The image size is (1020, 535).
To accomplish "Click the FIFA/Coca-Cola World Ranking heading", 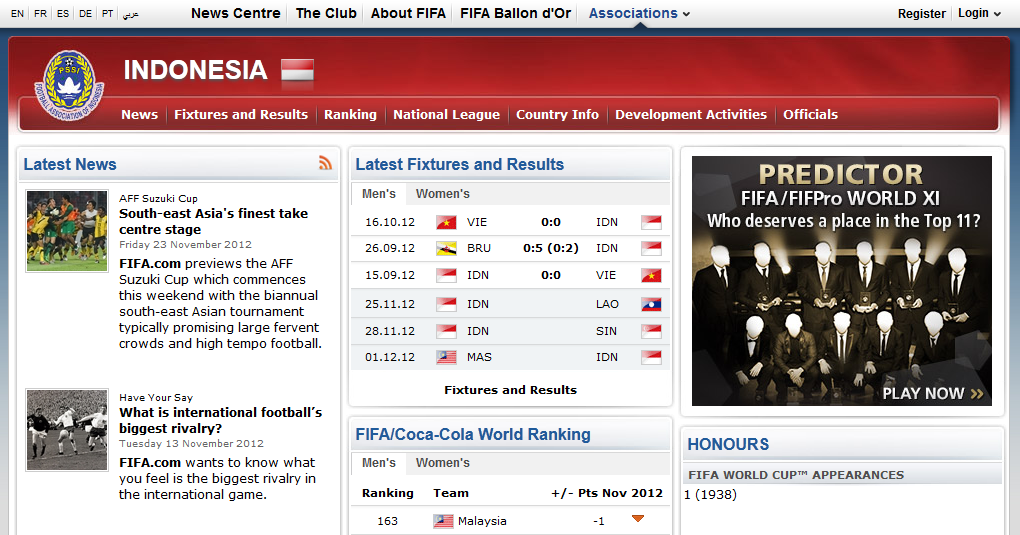I will click(x=473, y=434).
